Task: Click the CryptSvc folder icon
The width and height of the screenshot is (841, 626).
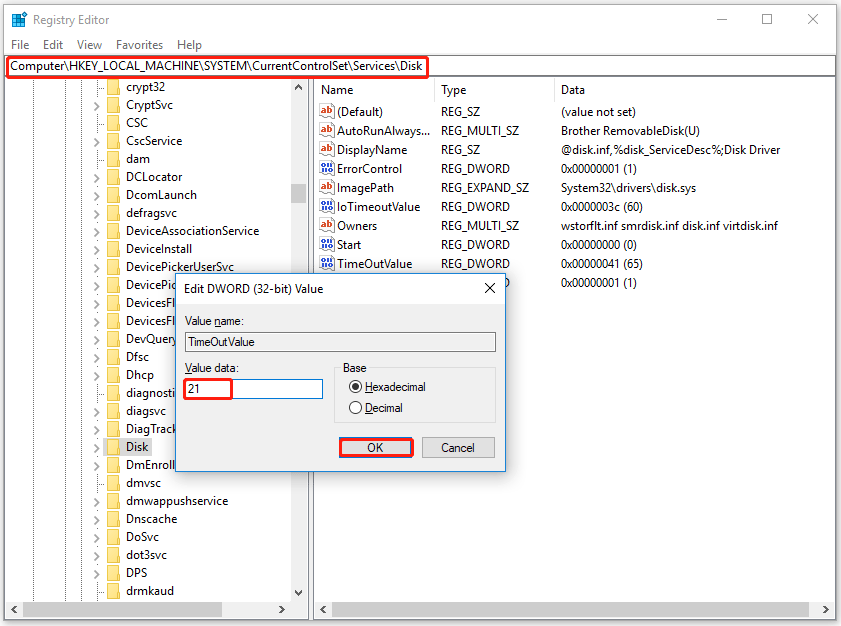Action: 113,105
